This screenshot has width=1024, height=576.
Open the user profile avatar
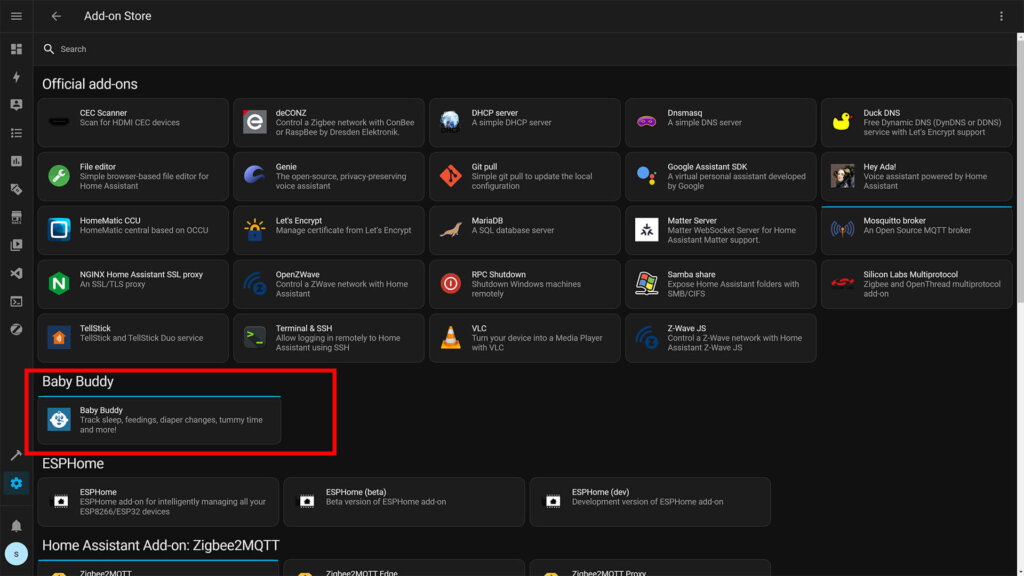click(16, 553)
